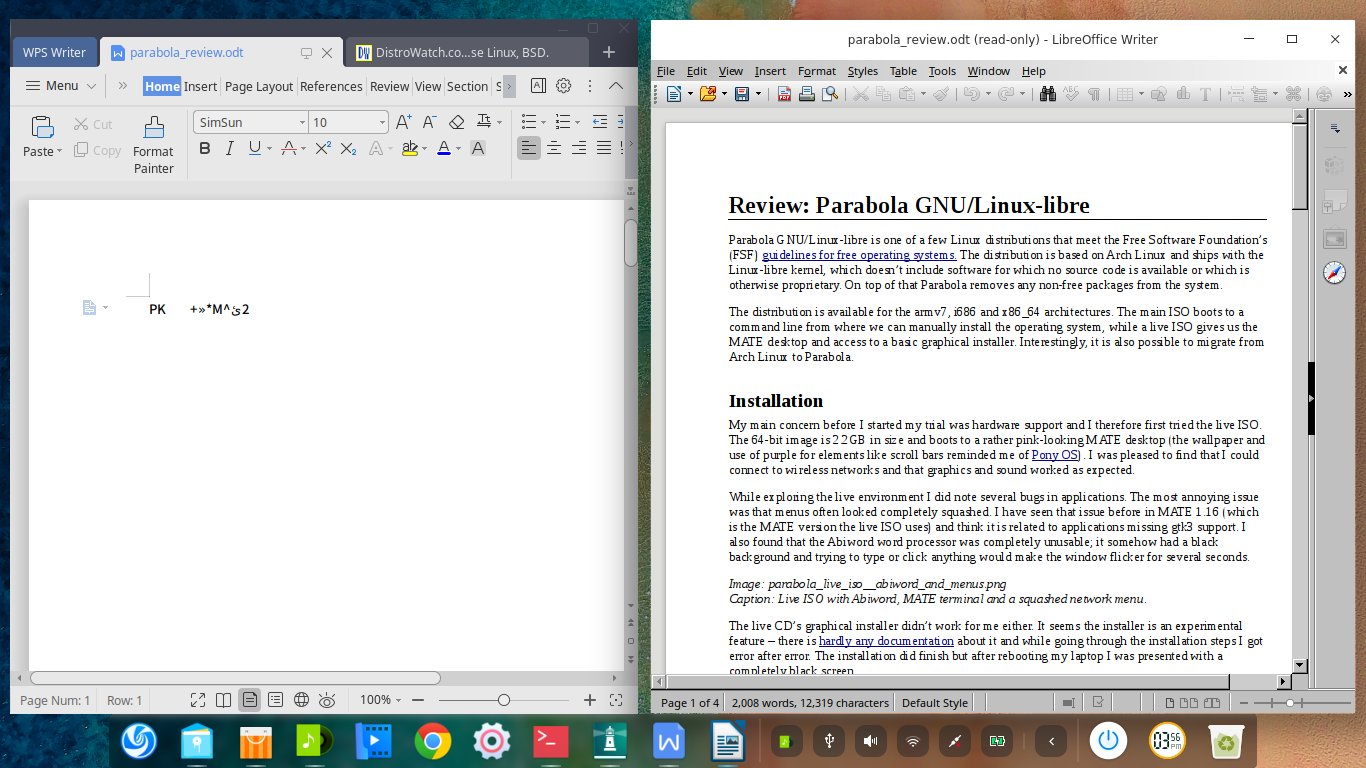Toggle italic in WPS Writer
The image size is (1366, 768).
(x=229, y=148)
